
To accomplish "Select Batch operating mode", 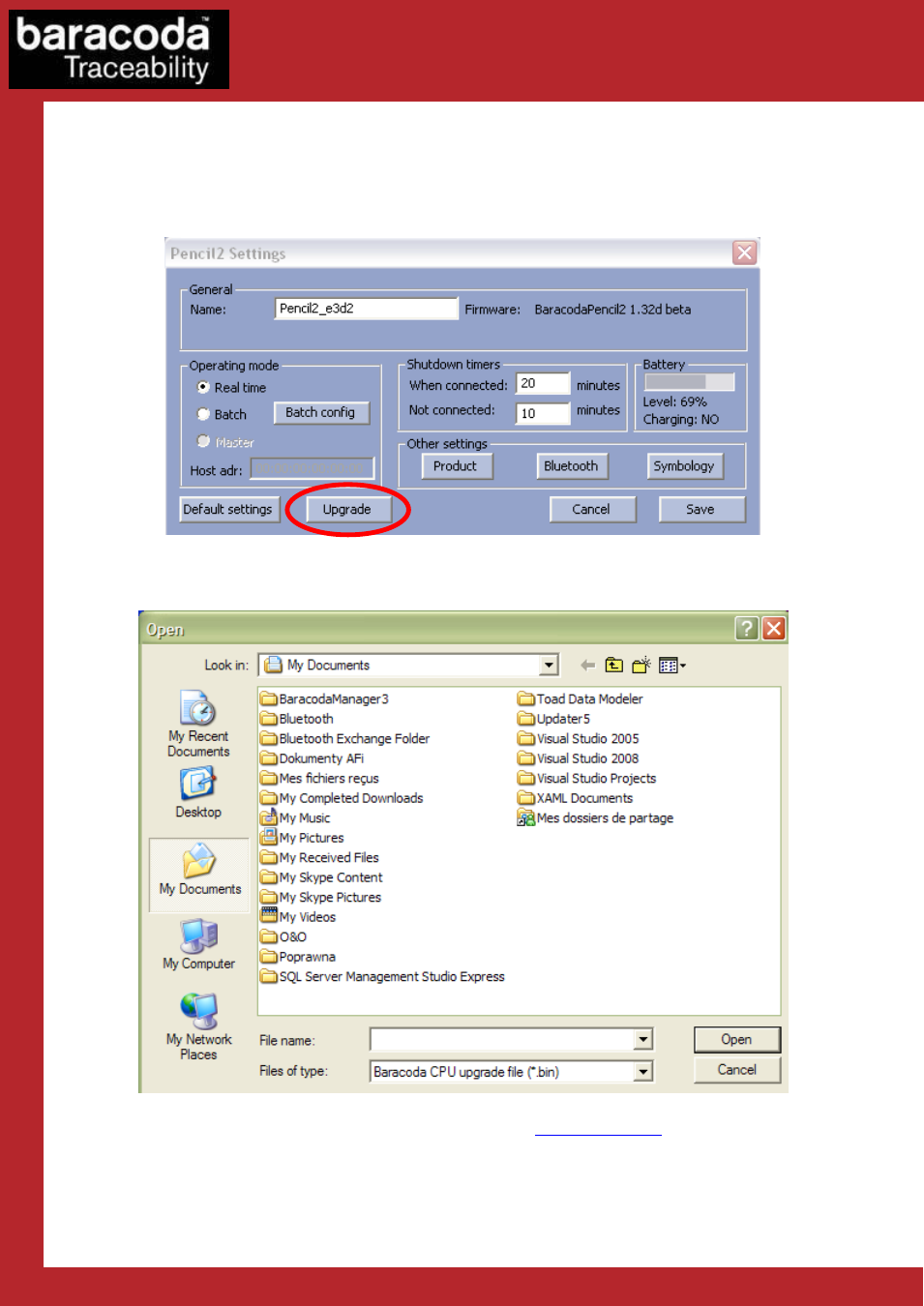I will [203, 414].
